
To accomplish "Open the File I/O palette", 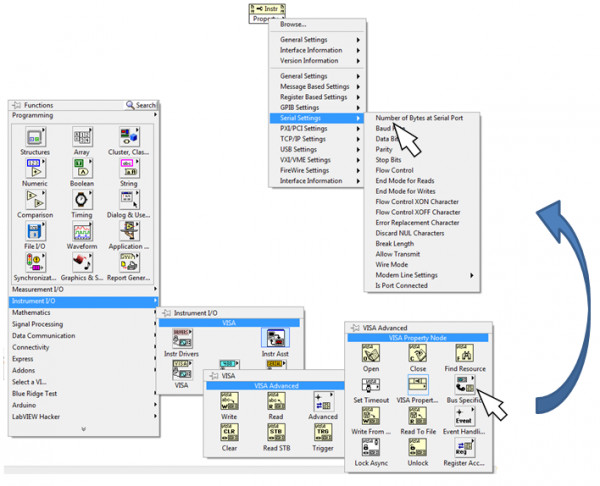I will coord(34,232).
